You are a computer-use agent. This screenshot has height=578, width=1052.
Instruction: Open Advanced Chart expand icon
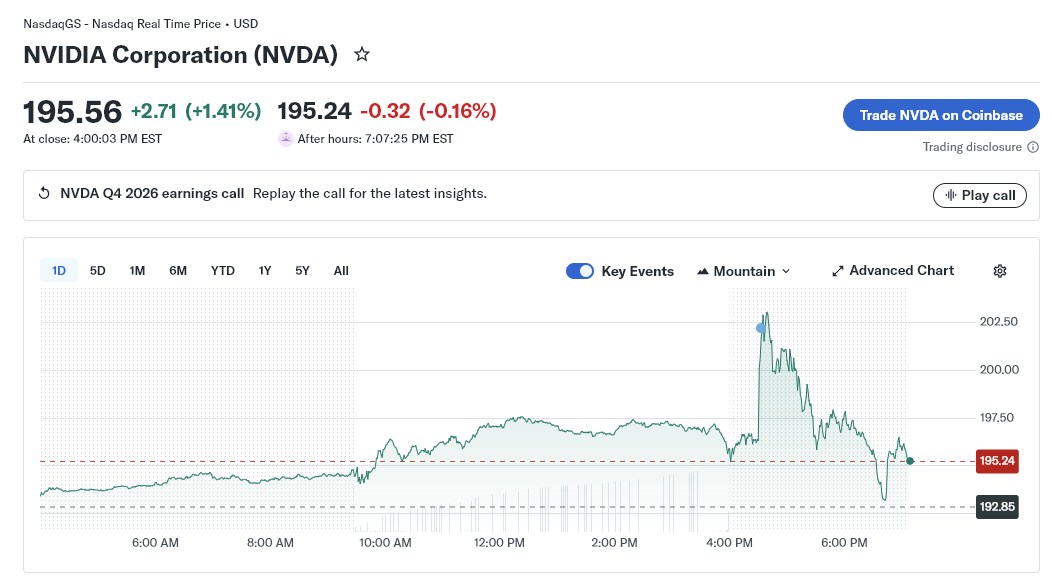(838, 271)
